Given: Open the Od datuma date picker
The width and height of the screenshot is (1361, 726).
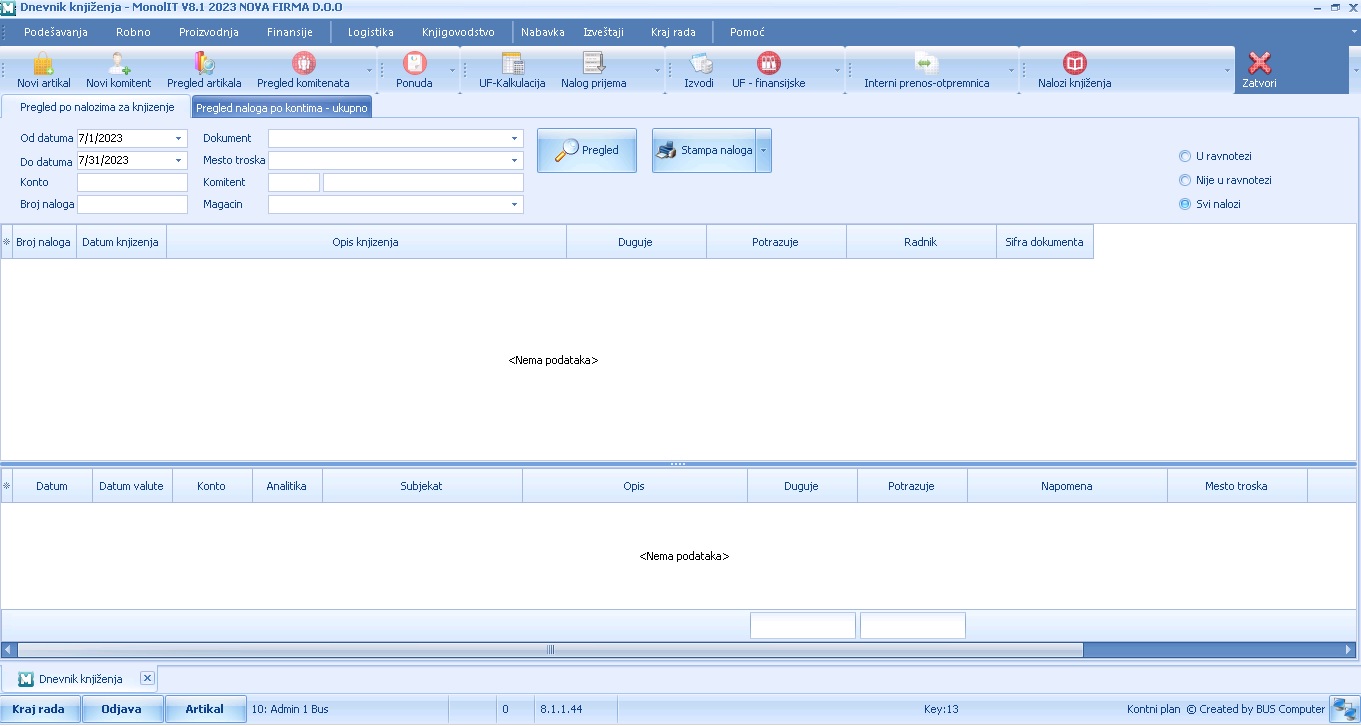Looking at the screenshot, I should pos(179,138).
